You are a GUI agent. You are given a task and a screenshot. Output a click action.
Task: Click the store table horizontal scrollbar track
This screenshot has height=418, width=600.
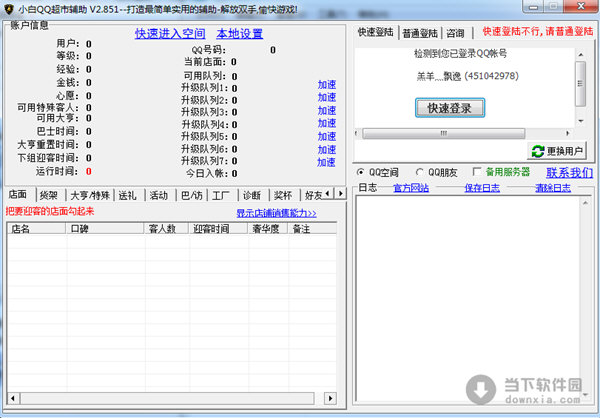167,398
